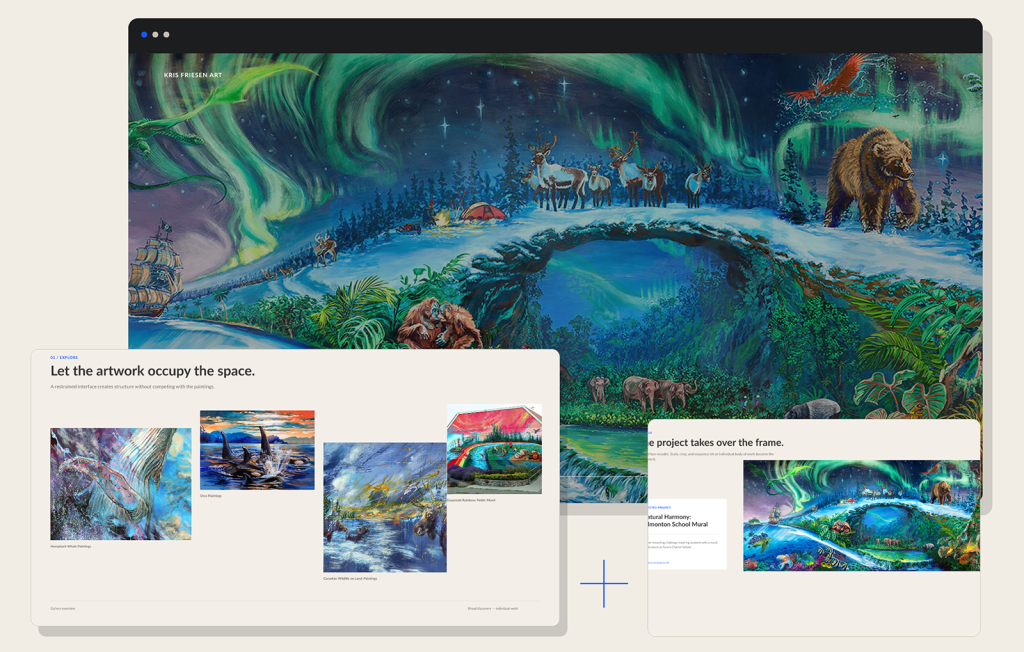Click the blue dot in window title bar

coord(144,35)
